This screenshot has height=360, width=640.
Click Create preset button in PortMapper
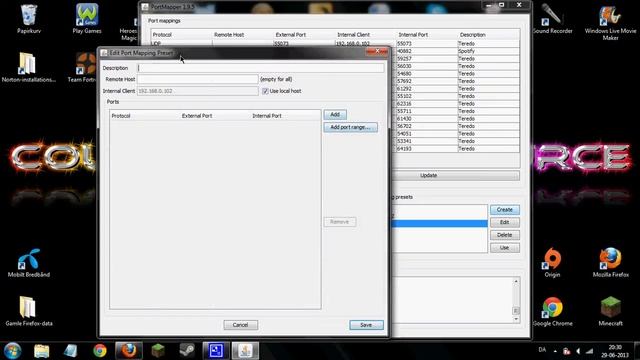[504, 210]
